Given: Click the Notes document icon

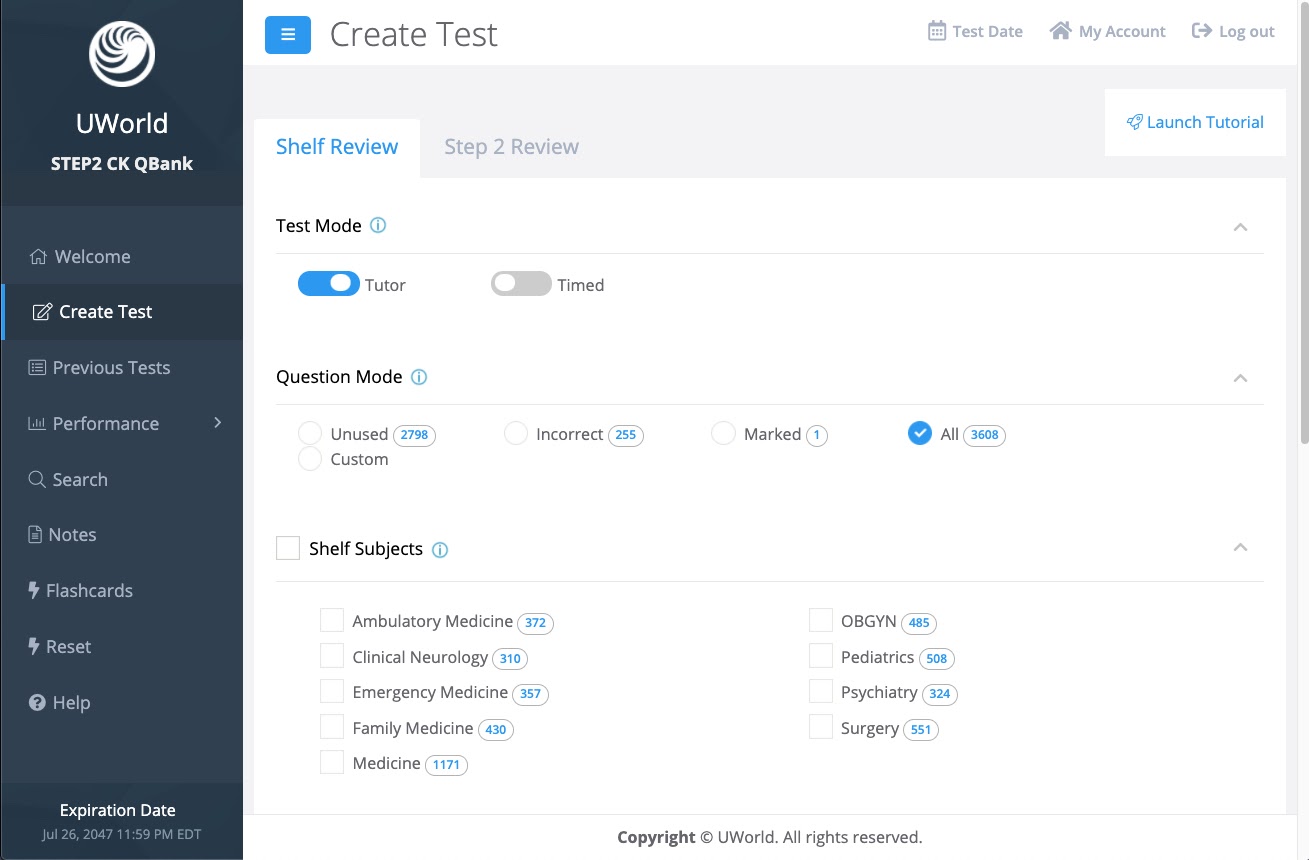Looking at the screenshot, I should point(35,534).
